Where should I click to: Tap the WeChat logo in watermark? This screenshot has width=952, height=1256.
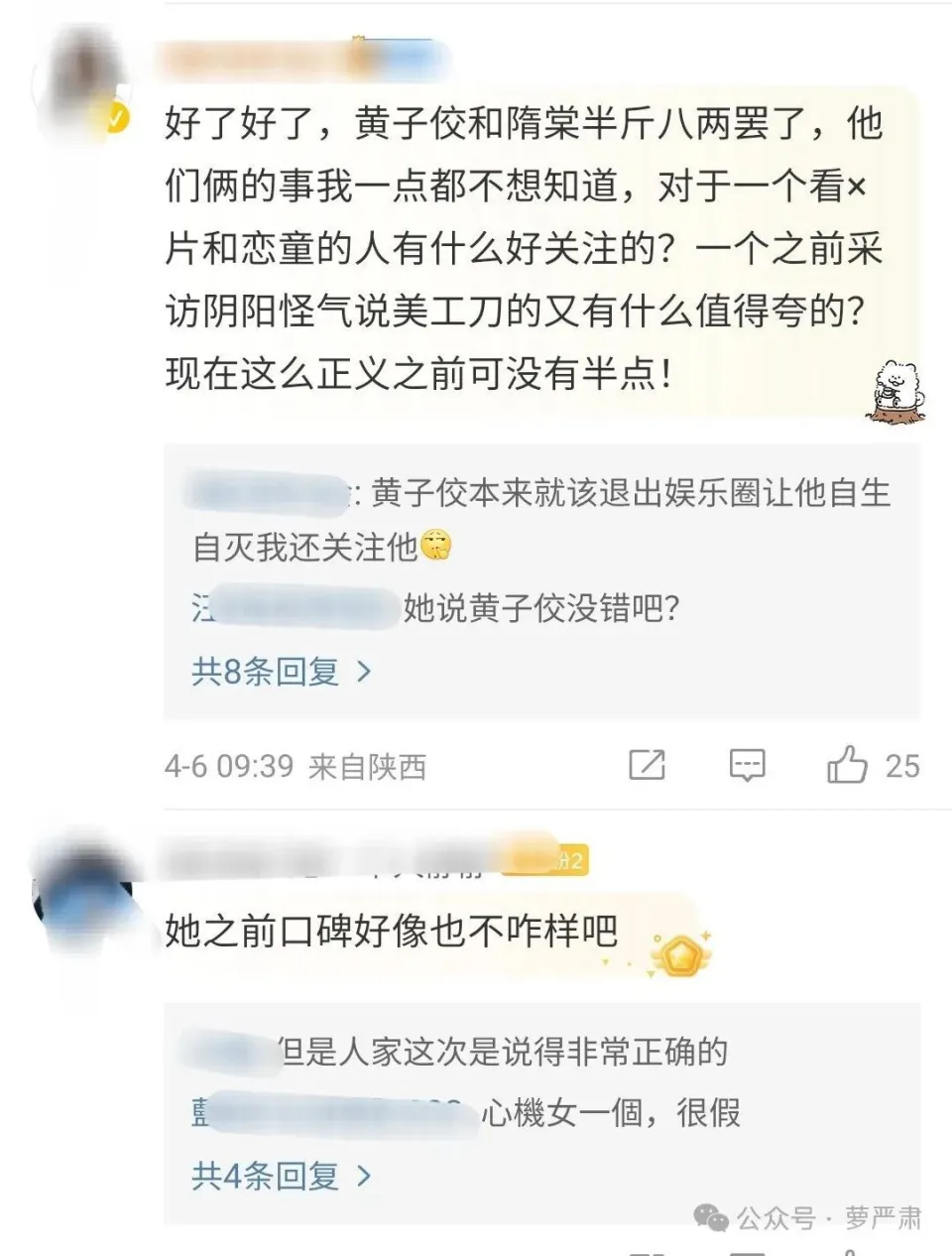[x=710, y=1218]
